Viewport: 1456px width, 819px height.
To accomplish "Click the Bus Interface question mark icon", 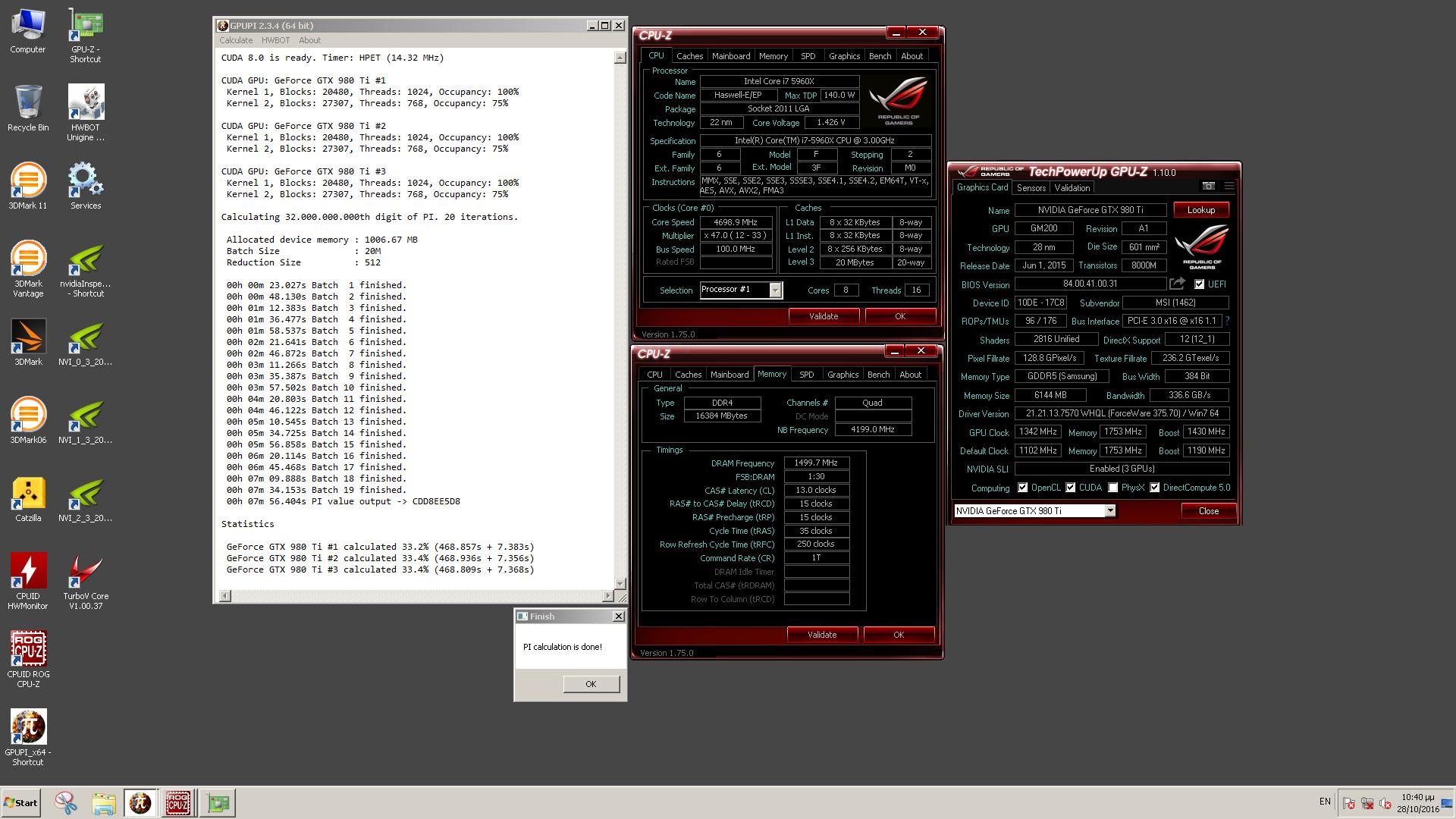I will coord(1227,321).
